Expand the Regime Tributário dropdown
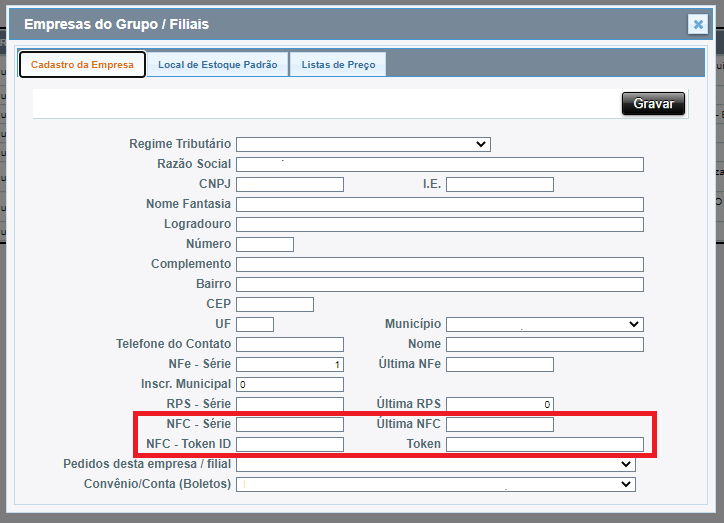The height and width of the screenshot is (523, 724). tap(363, 144)
